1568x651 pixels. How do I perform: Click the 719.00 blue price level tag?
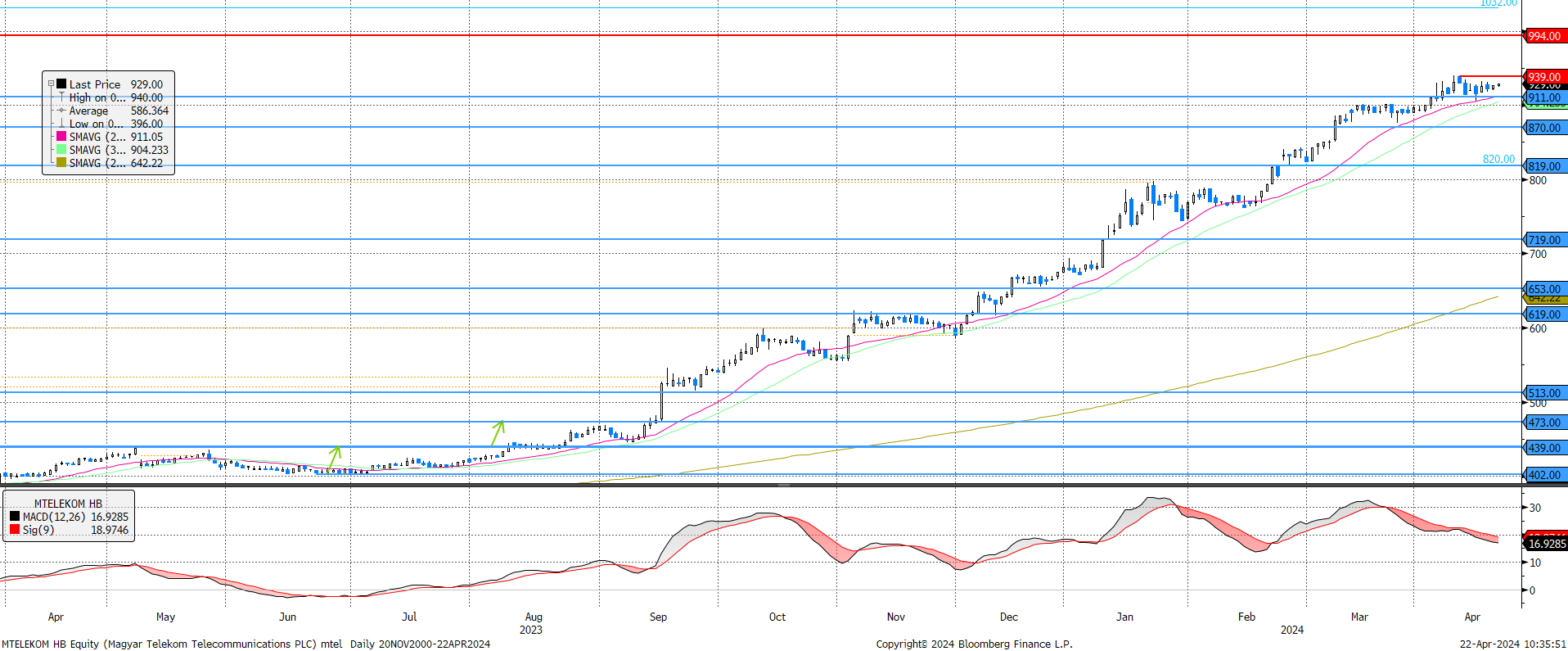(x=1545, y=240)
